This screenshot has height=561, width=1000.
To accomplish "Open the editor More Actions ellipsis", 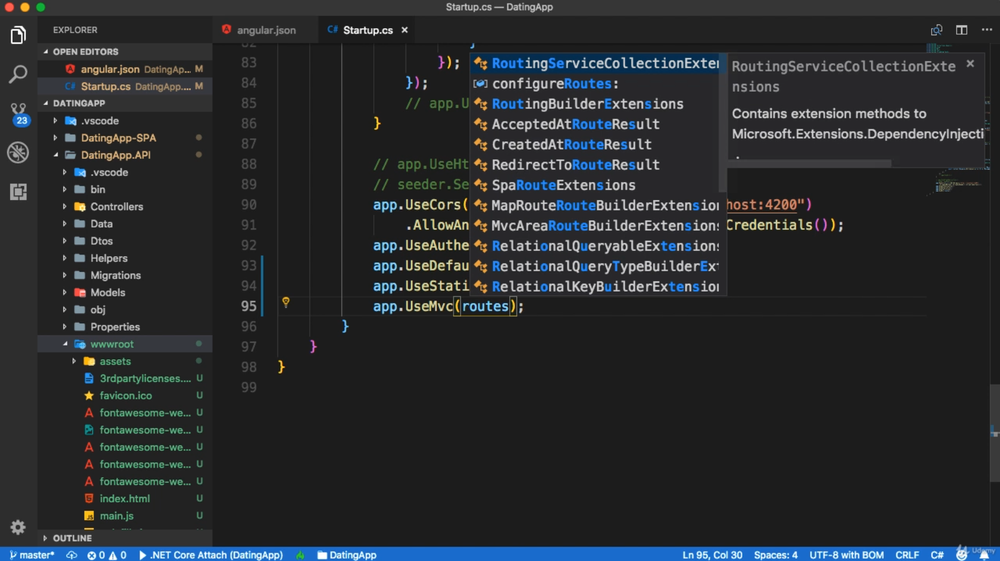I will 987,30.
